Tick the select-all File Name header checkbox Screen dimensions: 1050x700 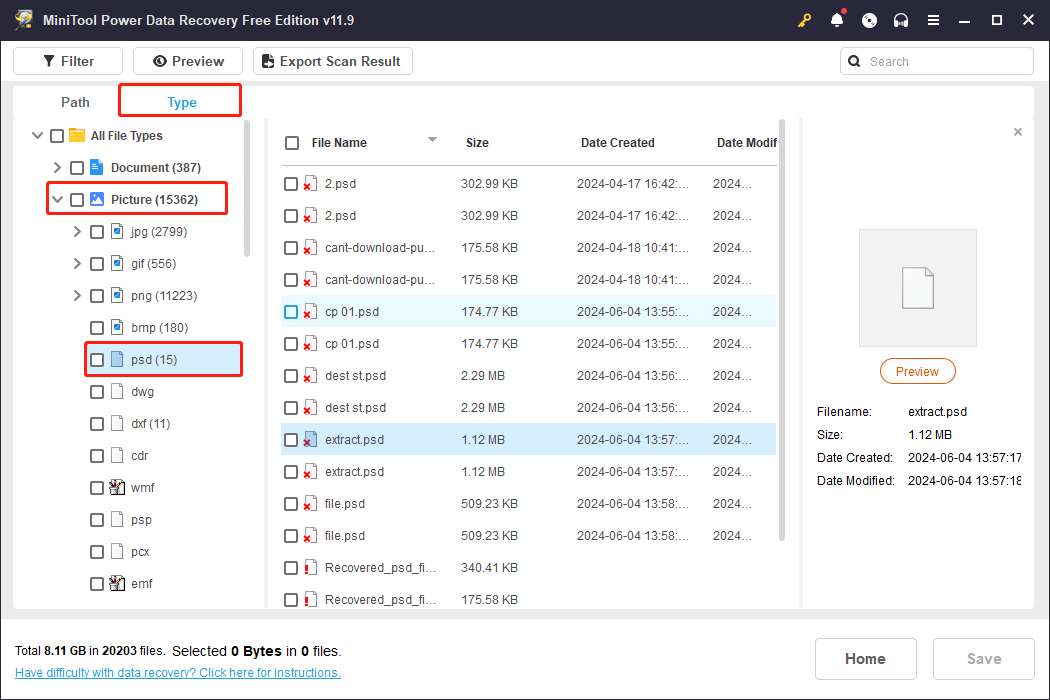pyautogui.click(x=292, y=143)
